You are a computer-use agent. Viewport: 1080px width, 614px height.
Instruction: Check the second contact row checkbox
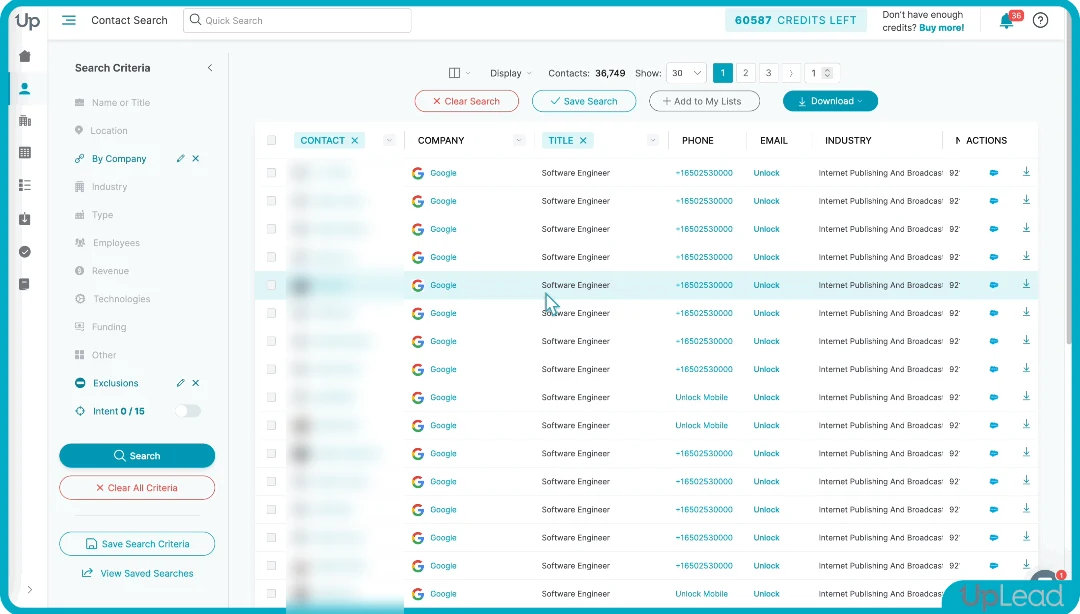click(x=271, y=201)
